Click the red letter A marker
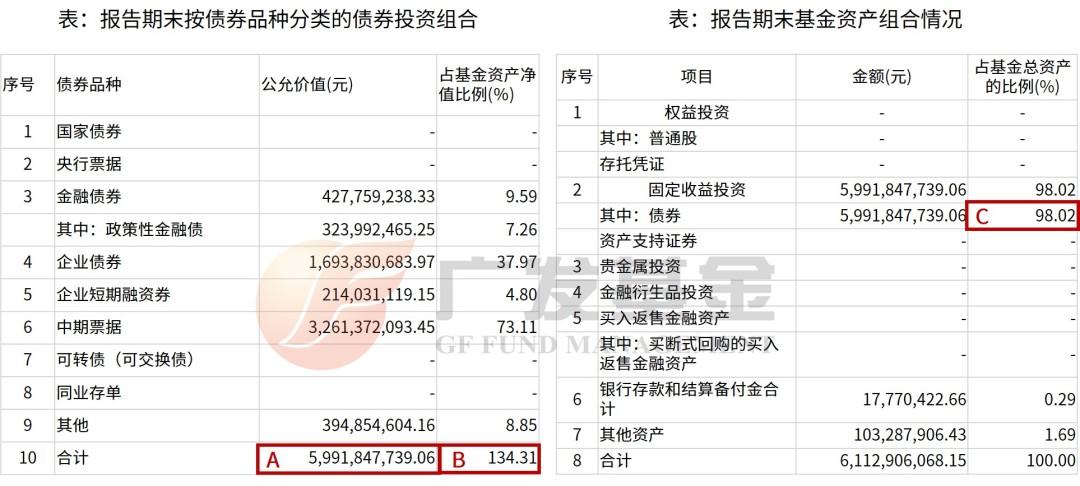 pos(271,459)
